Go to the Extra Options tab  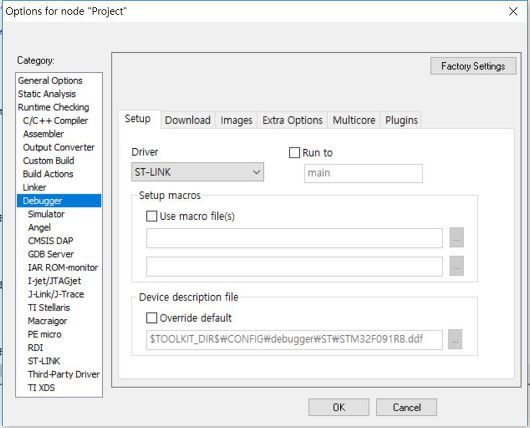click(292, 120)
